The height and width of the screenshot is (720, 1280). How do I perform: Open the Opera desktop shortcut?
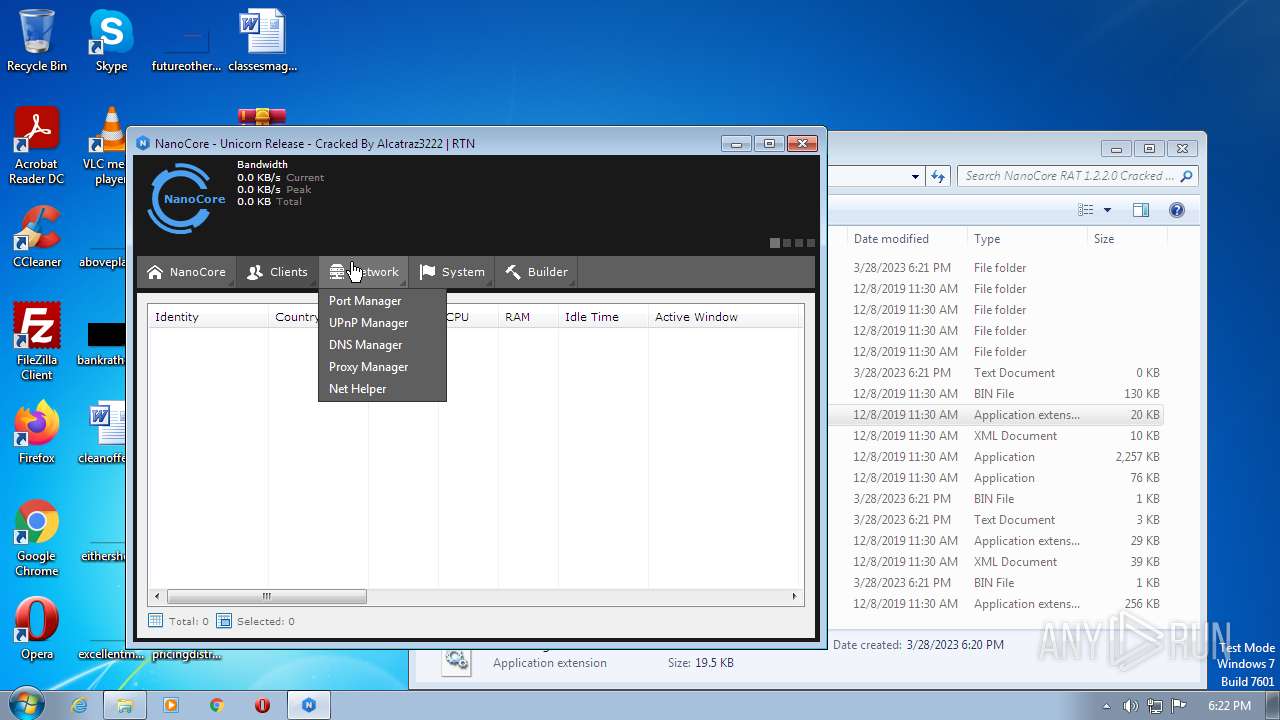tap(37, 629)
